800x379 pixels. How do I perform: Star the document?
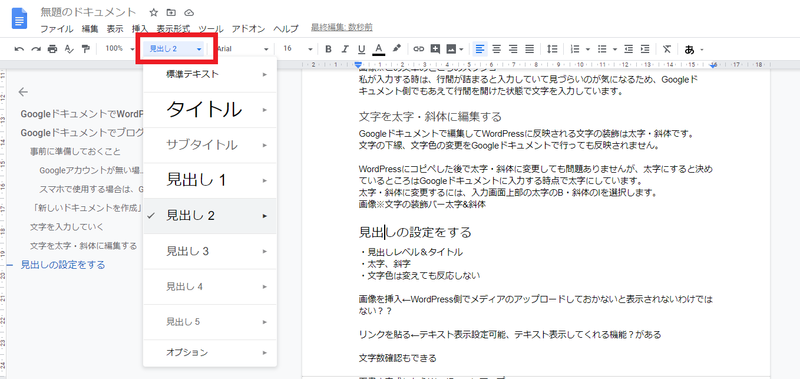[154, 12]
